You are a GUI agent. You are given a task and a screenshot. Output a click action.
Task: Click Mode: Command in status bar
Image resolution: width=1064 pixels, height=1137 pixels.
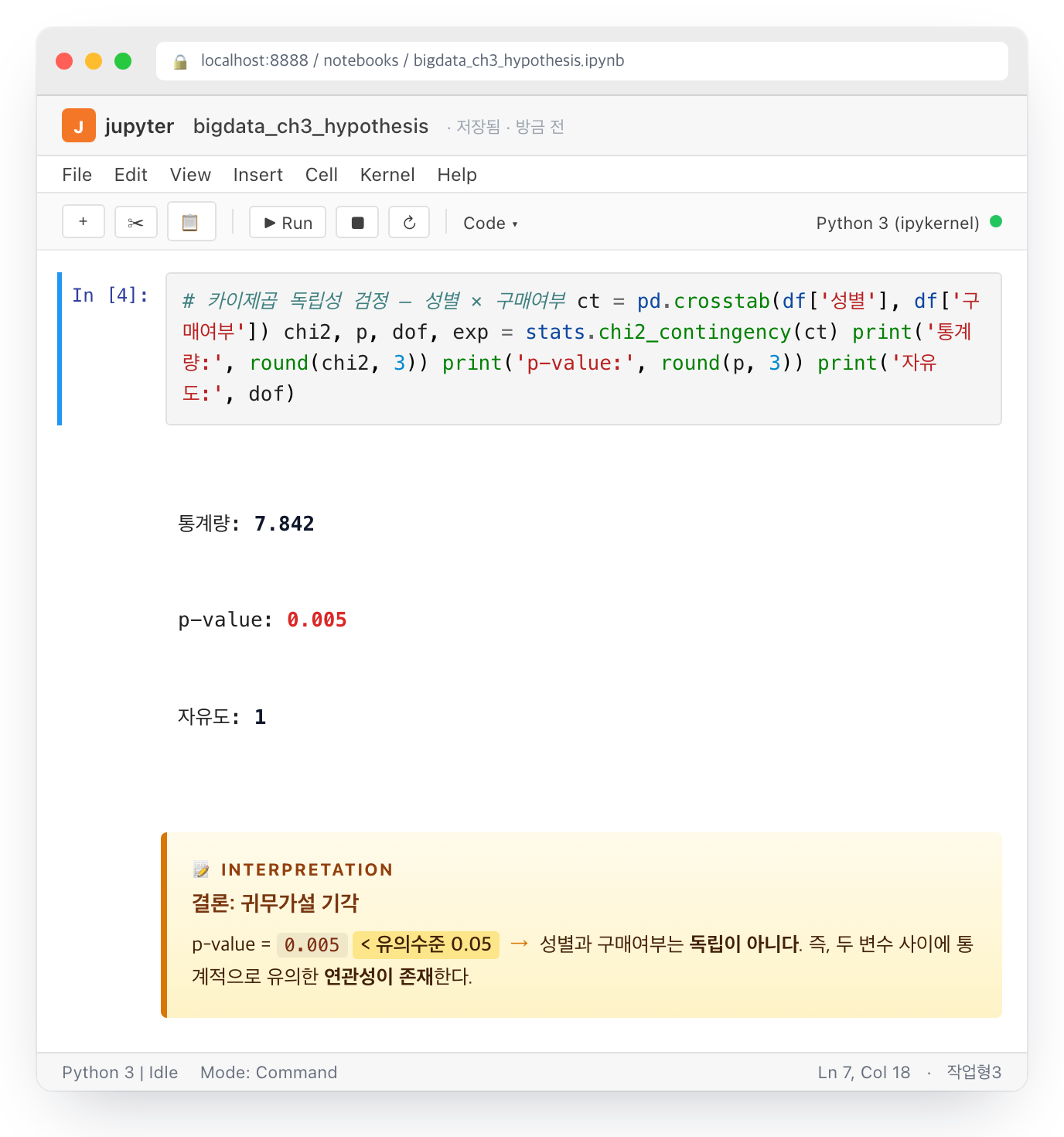coord(268,1072)
